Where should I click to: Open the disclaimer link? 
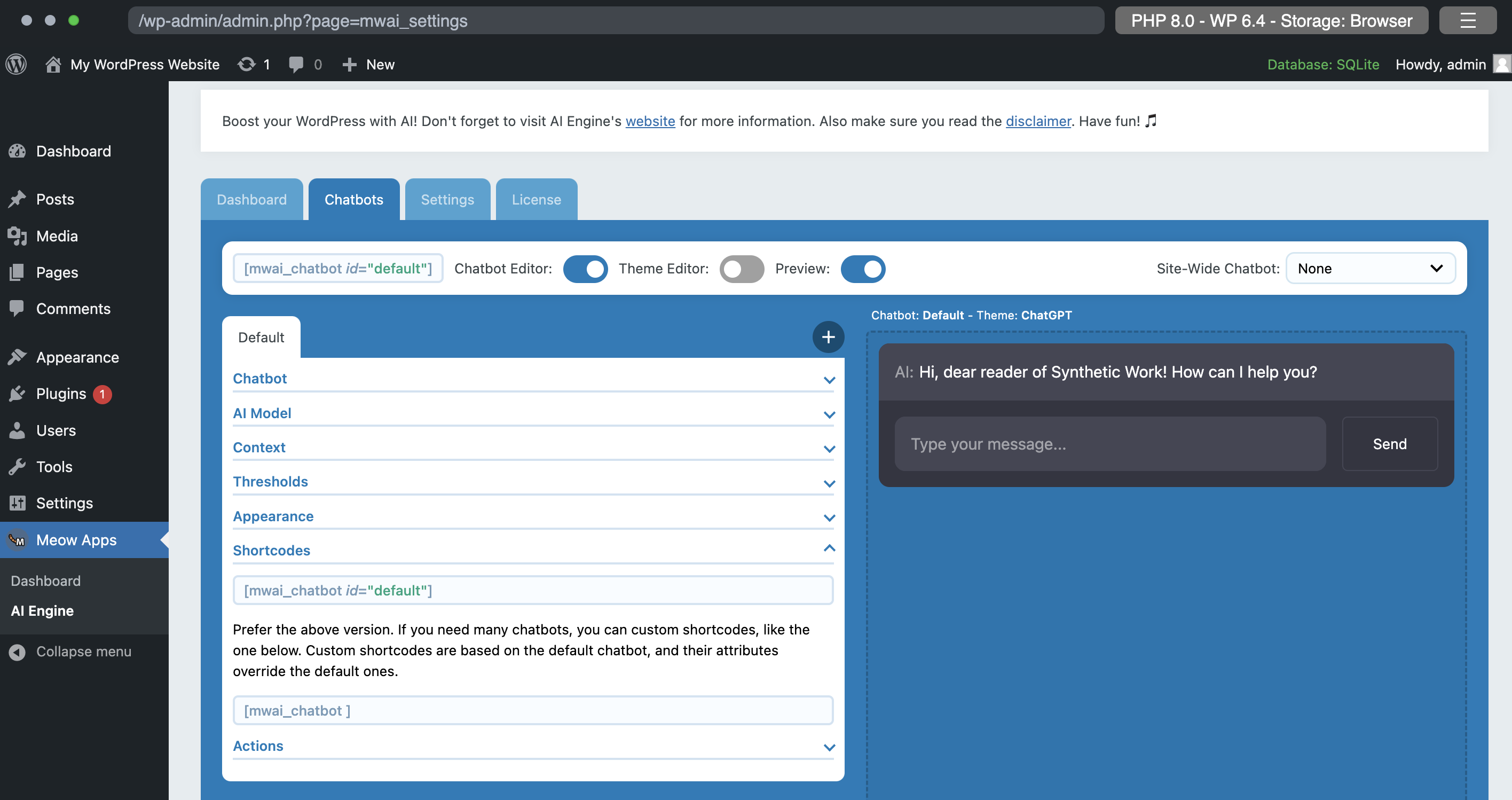1038,121
